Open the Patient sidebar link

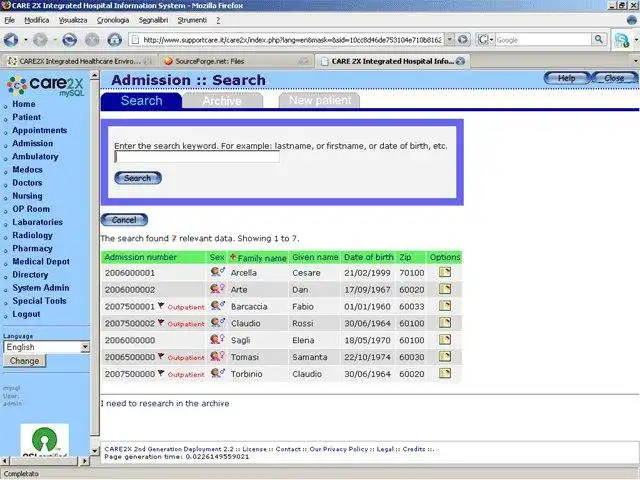click(27, 117)
